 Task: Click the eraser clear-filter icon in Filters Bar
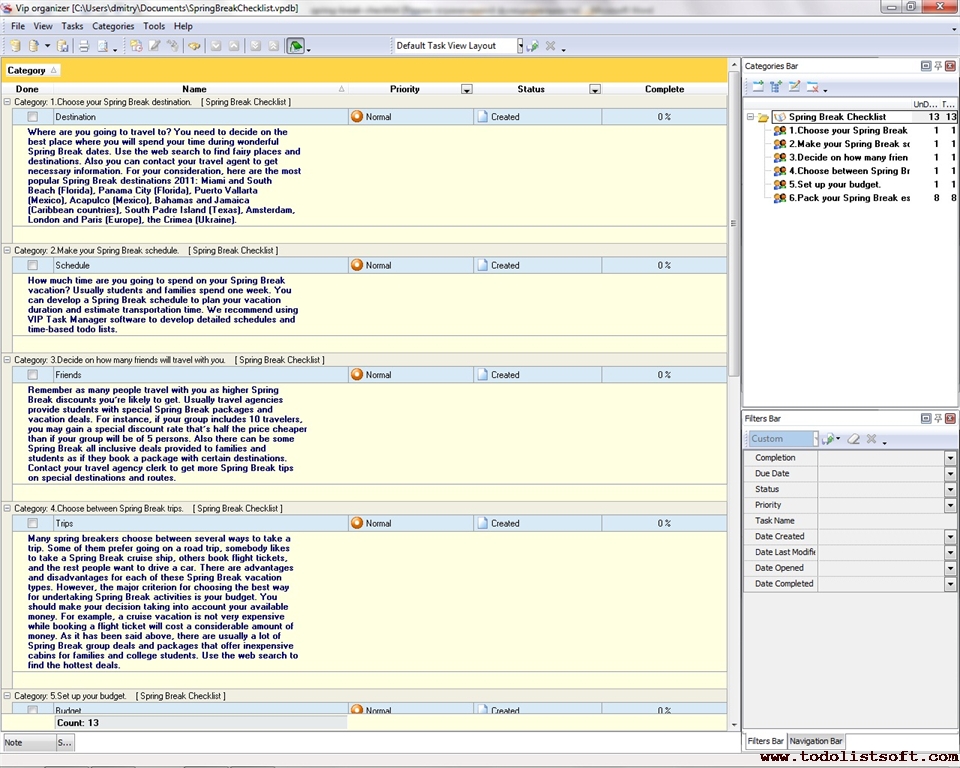point(853,439)
